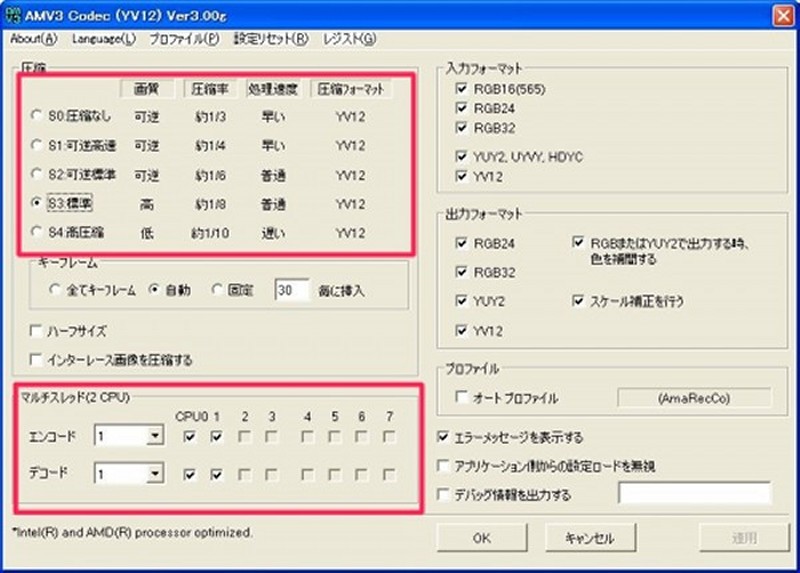Click the 圧縮率 column header
This screenshot has width=800, height=573.
coord(210,89)
